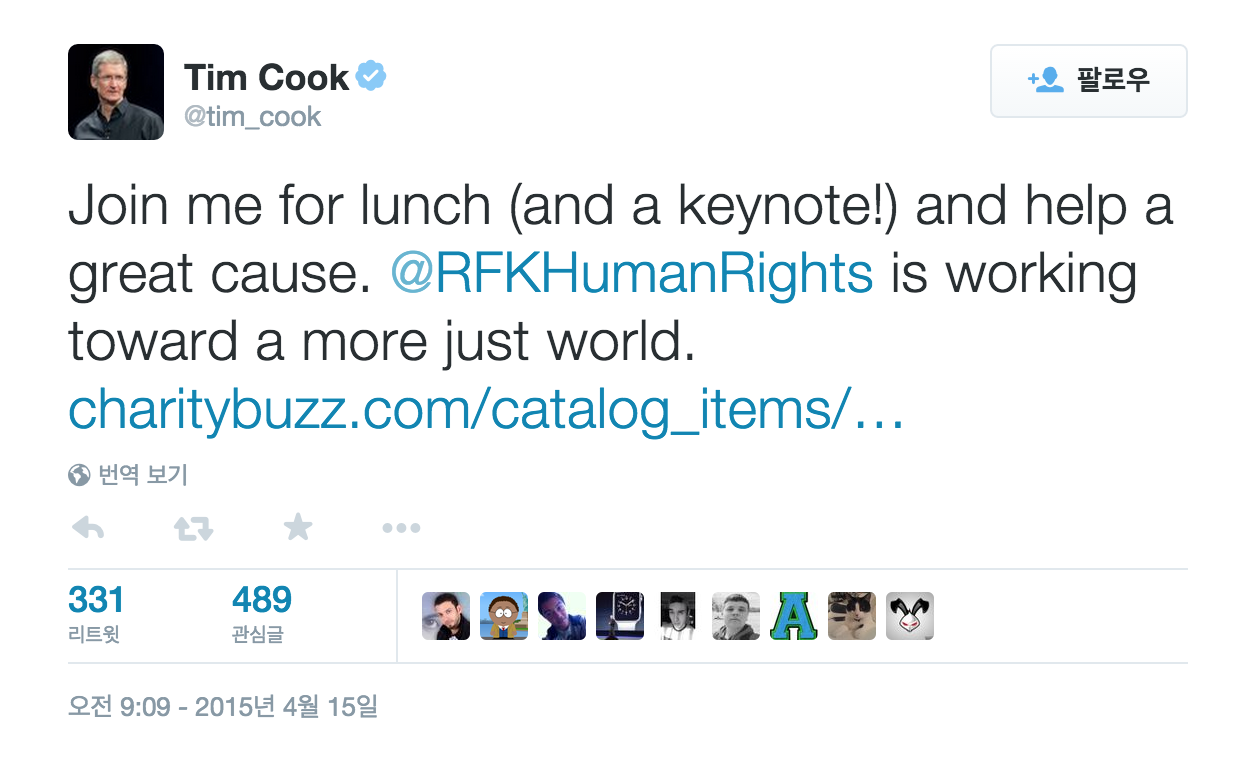Click the Tim Cook display name
Image resolution: width=1256 pixels, height=772 pixels.
[266, 77]
